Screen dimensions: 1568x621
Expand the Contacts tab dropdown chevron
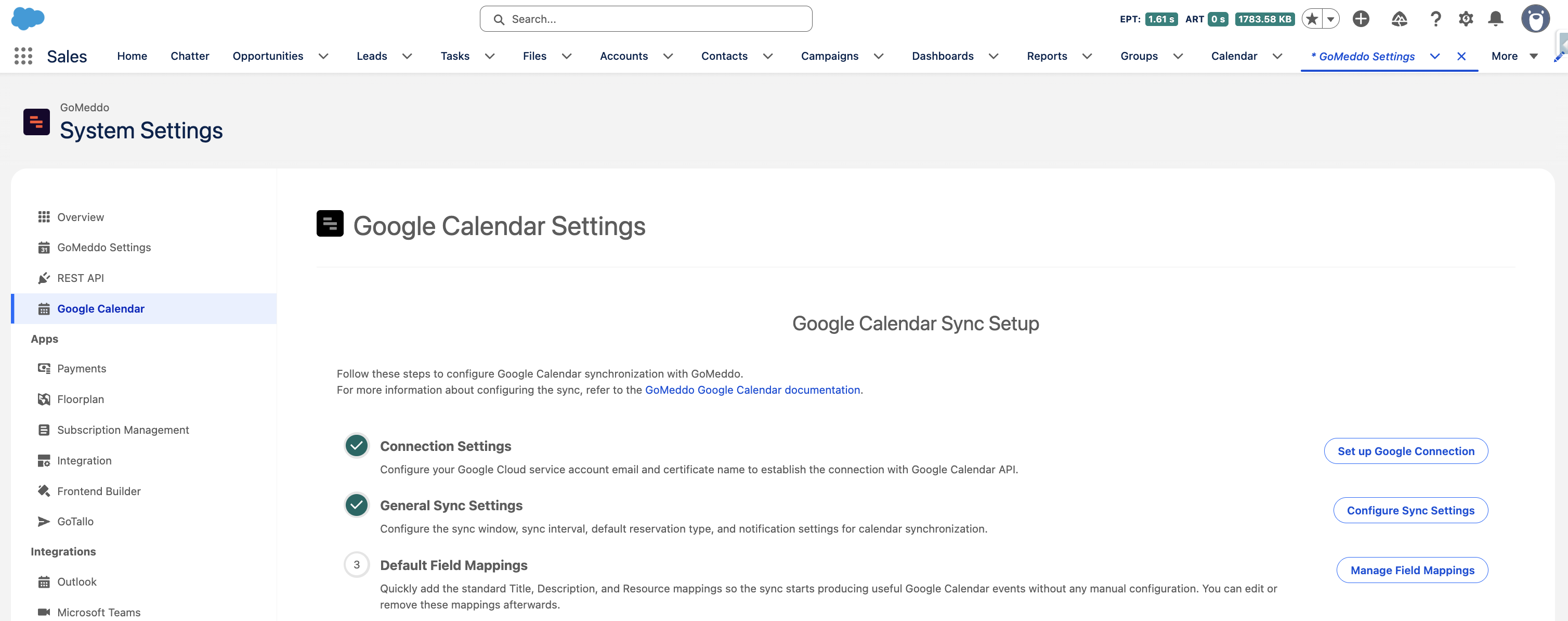[x=768, y=56]
